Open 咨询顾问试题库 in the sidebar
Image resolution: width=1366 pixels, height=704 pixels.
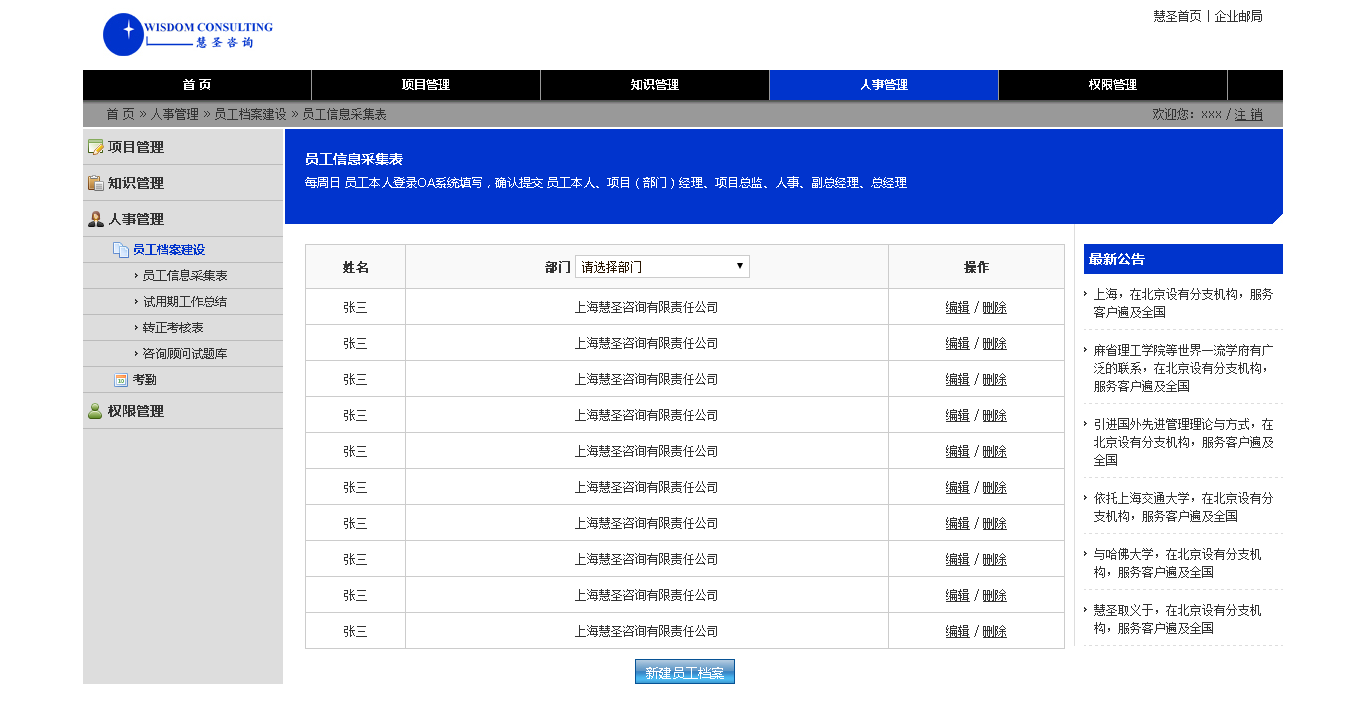[184, 354]
